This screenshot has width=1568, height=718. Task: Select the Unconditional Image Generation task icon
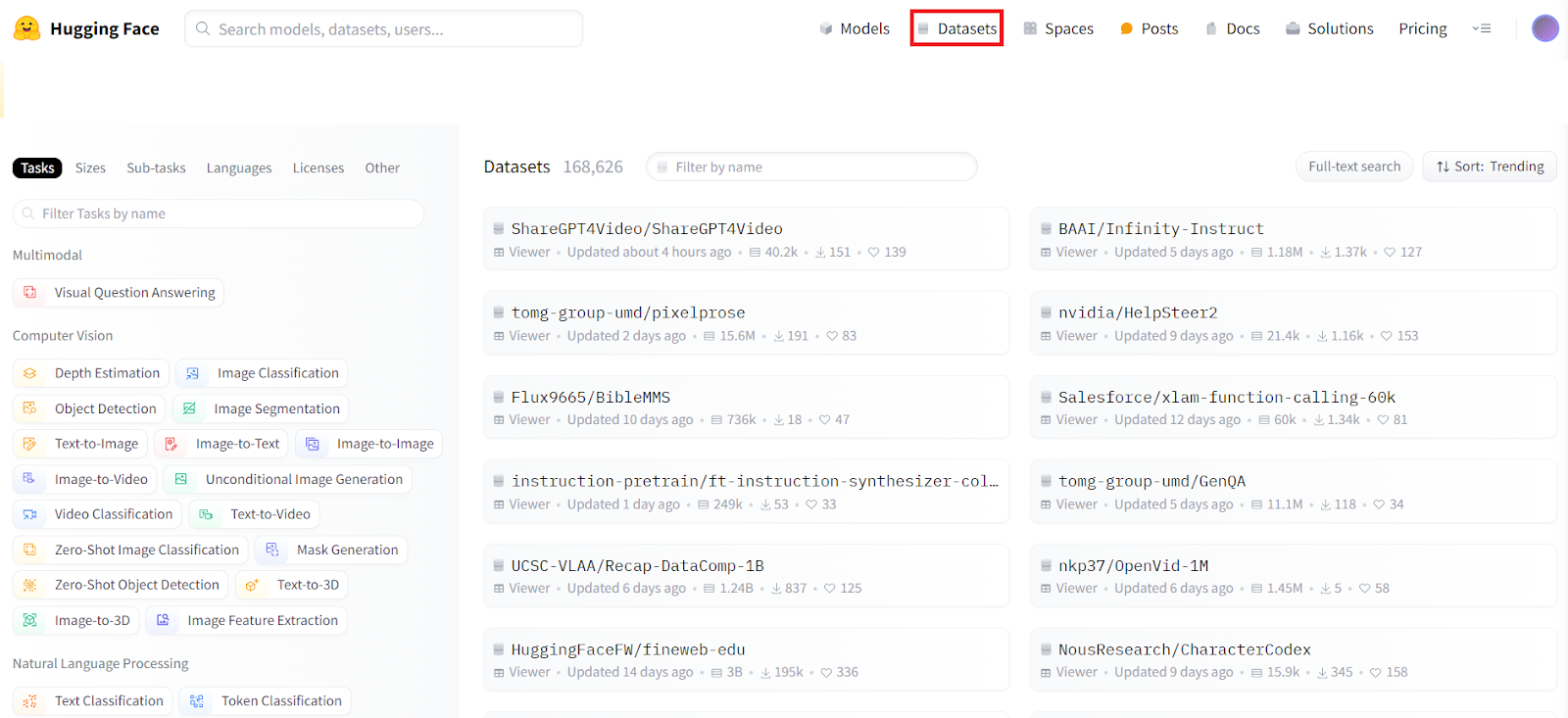point(181,479)
